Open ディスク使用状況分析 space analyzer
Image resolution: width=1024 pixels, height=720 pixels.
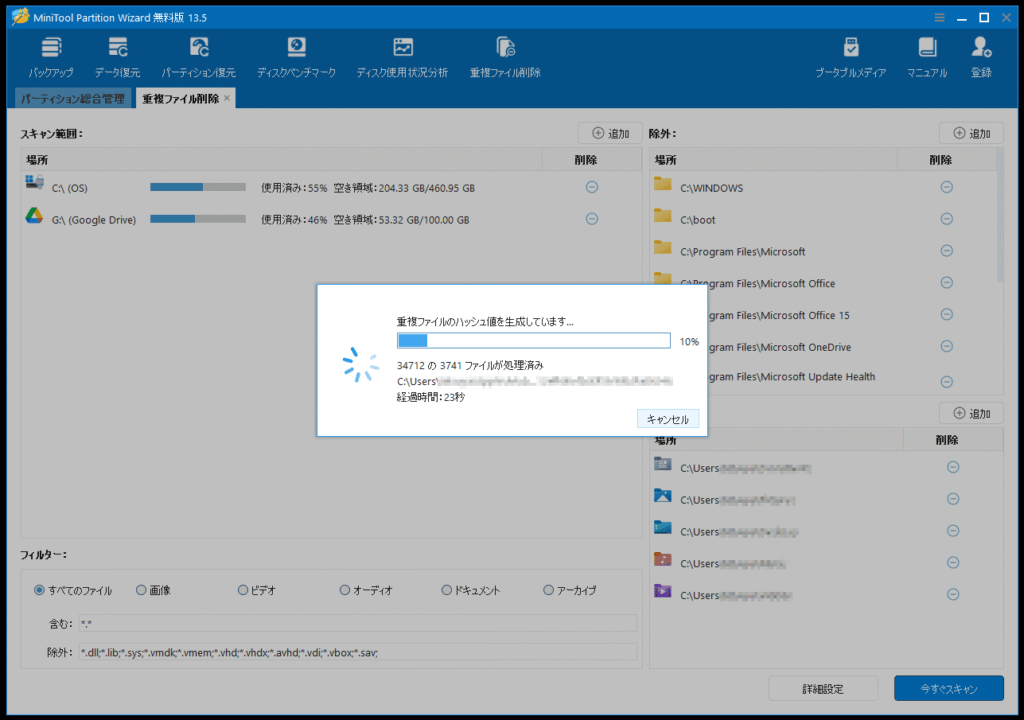pyautogui.click(x=402, y=57)
